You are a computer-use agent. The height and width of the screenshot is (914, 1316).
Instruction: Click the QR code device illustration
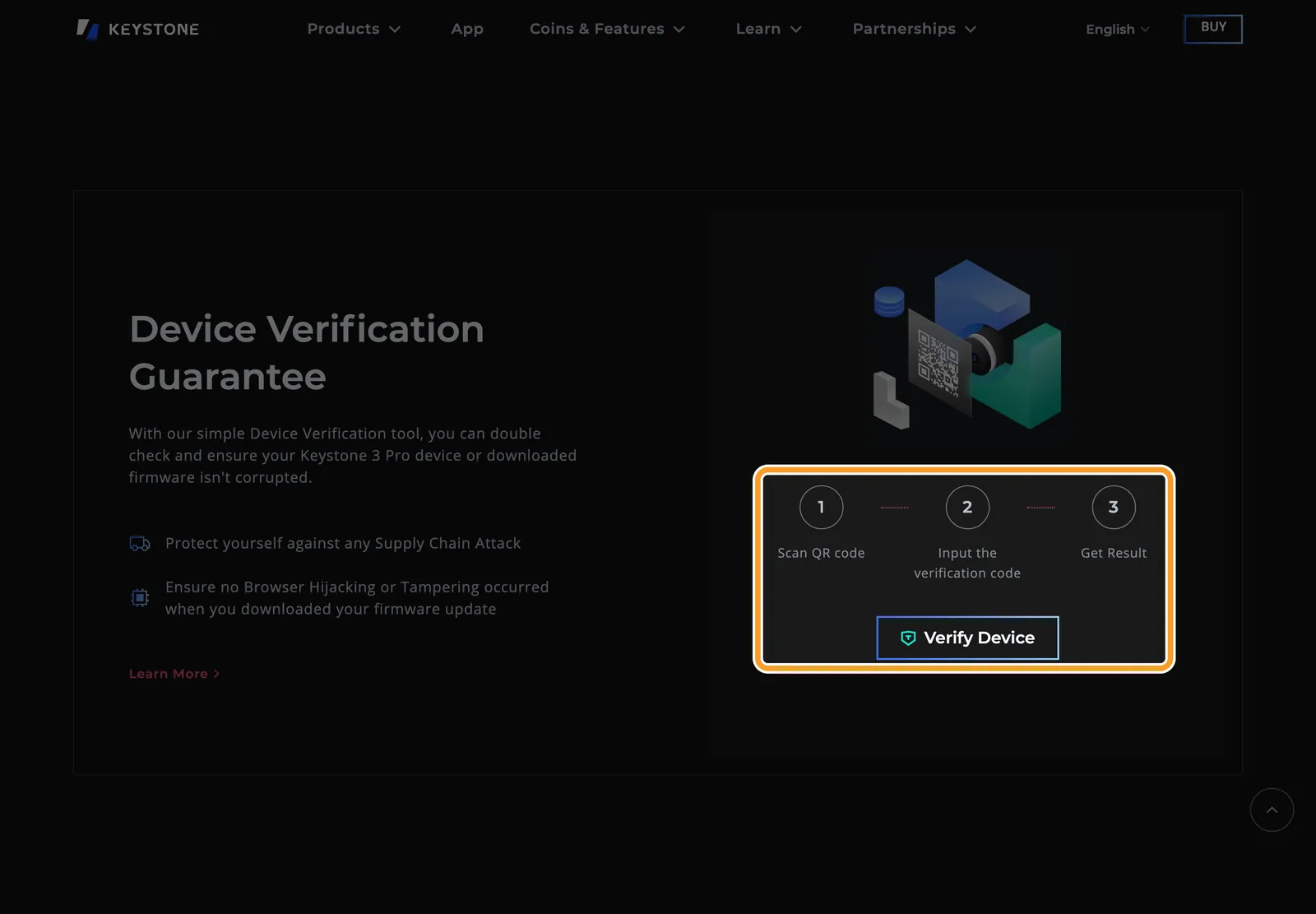pyautogui.click(x=967, y=344)
